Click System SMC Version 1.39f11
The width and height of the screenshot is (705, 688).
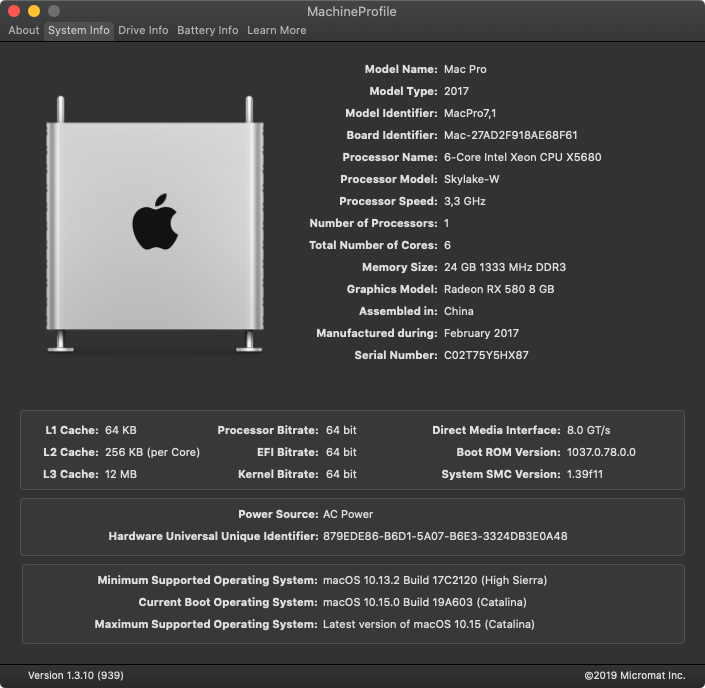tap(585, 474)
